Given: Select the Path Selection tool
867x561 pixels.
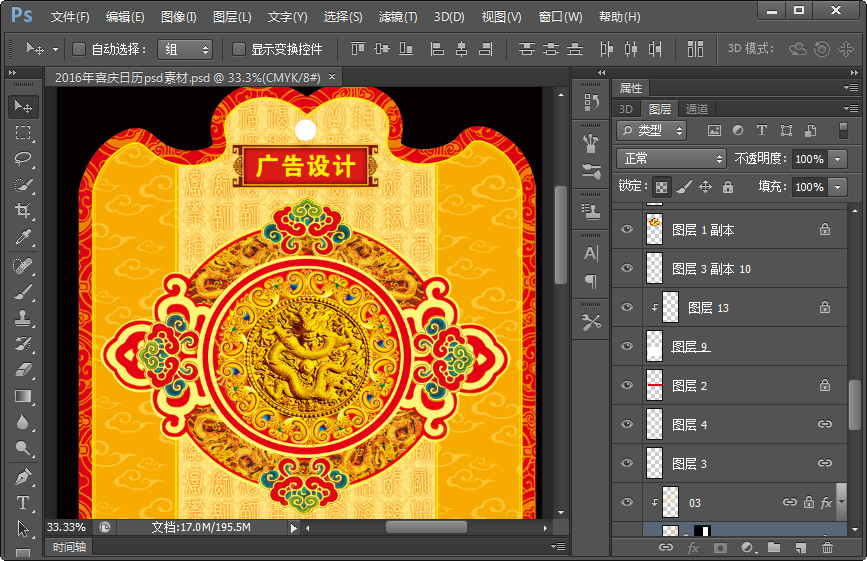Looking at the screenshot, I should (23, 528).
